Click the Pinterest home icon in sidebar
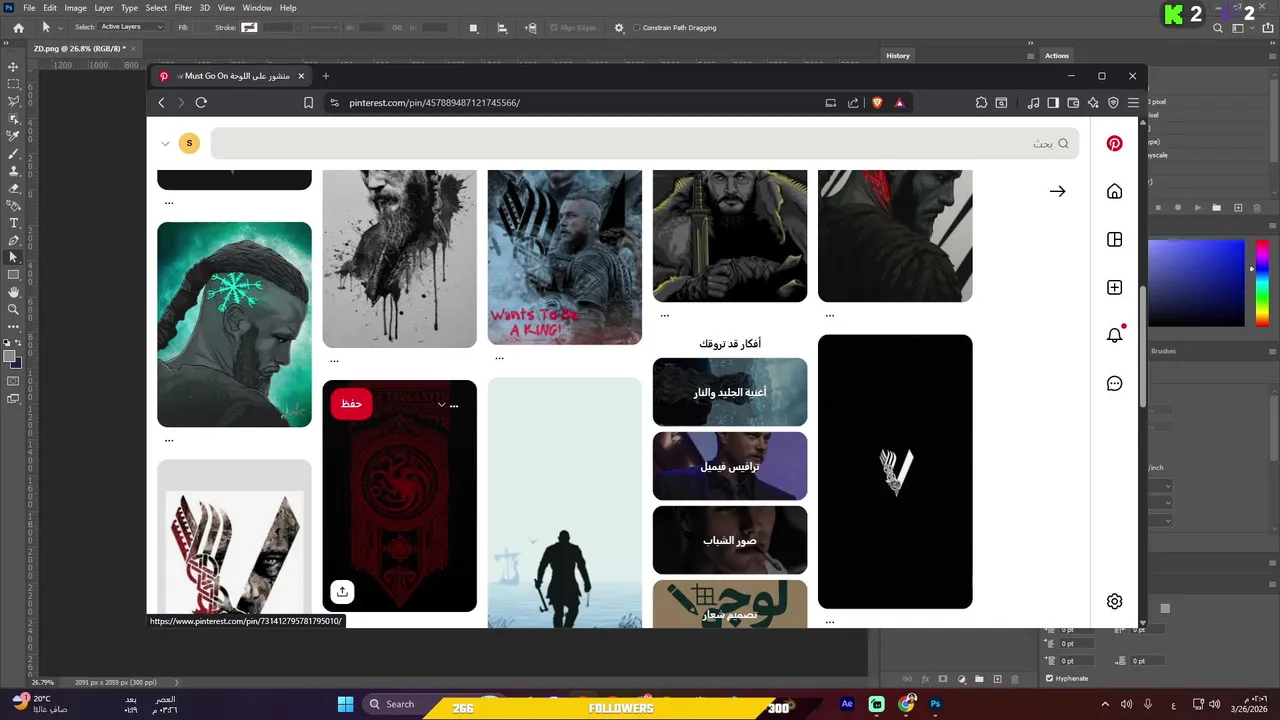The width and height of the screenshot is (1280, 720). (1114, 191)
